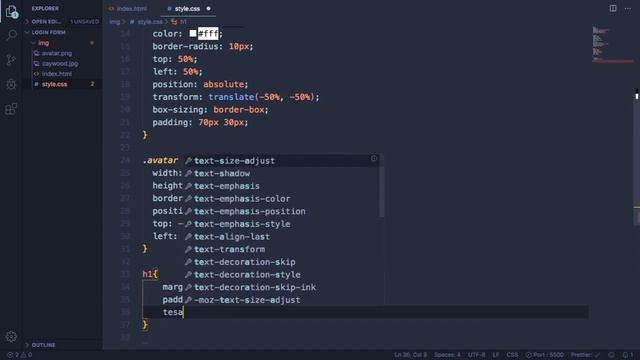Click the 'border-box' value text

click(x=239, y=110)
